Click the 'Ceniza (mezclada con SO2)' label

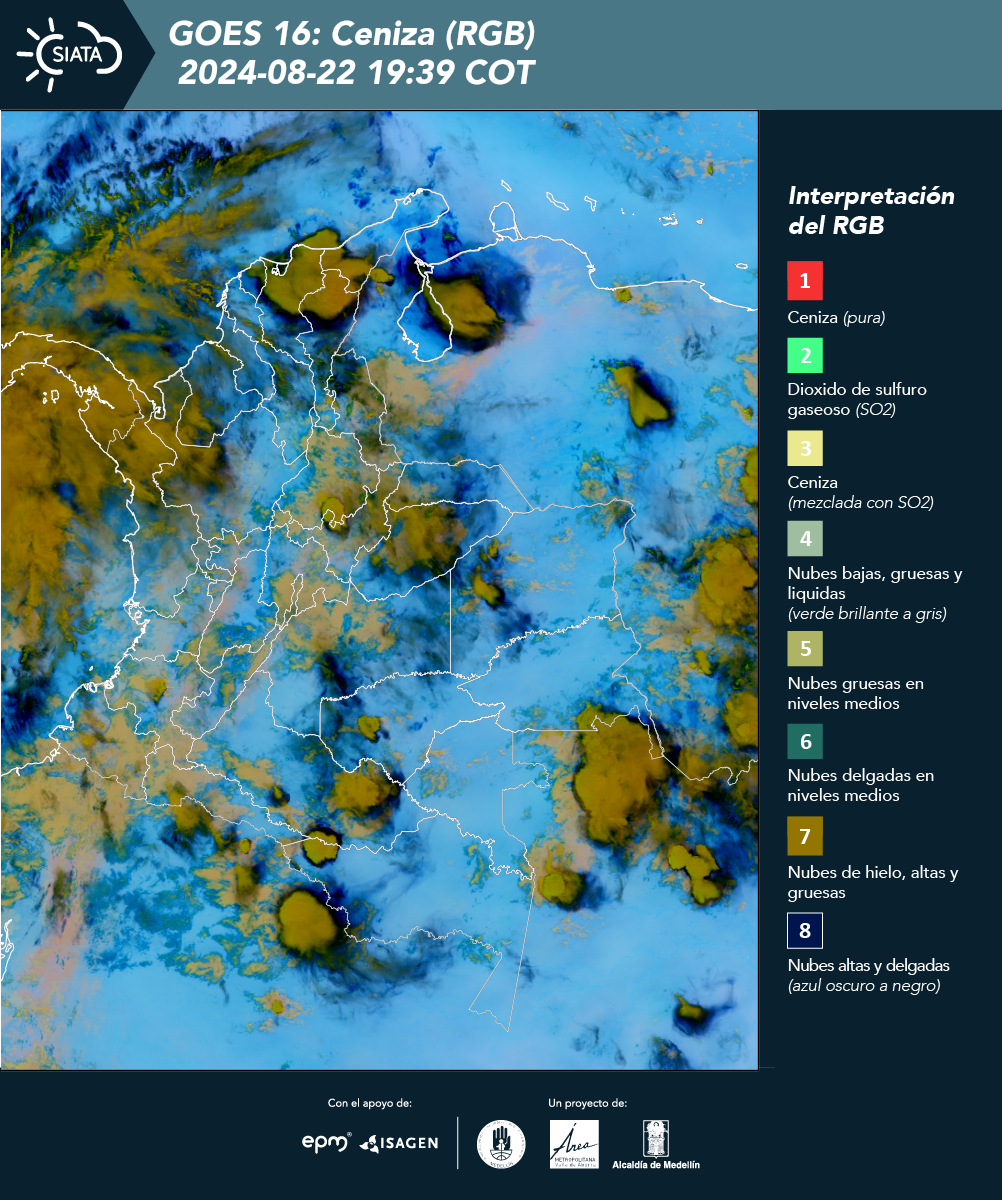861,492
